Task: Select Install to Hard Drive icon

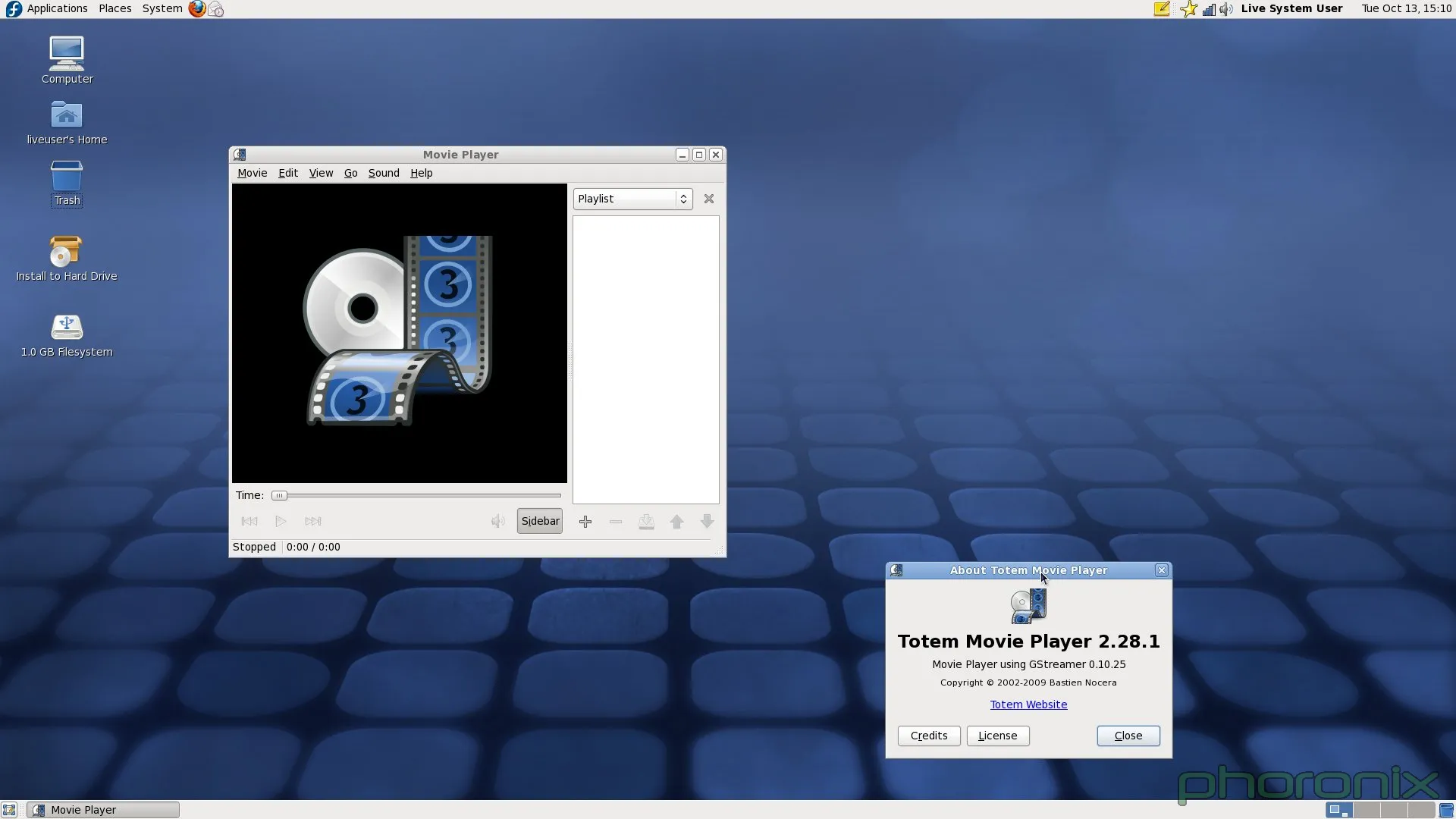Action: tap(67, 259)
